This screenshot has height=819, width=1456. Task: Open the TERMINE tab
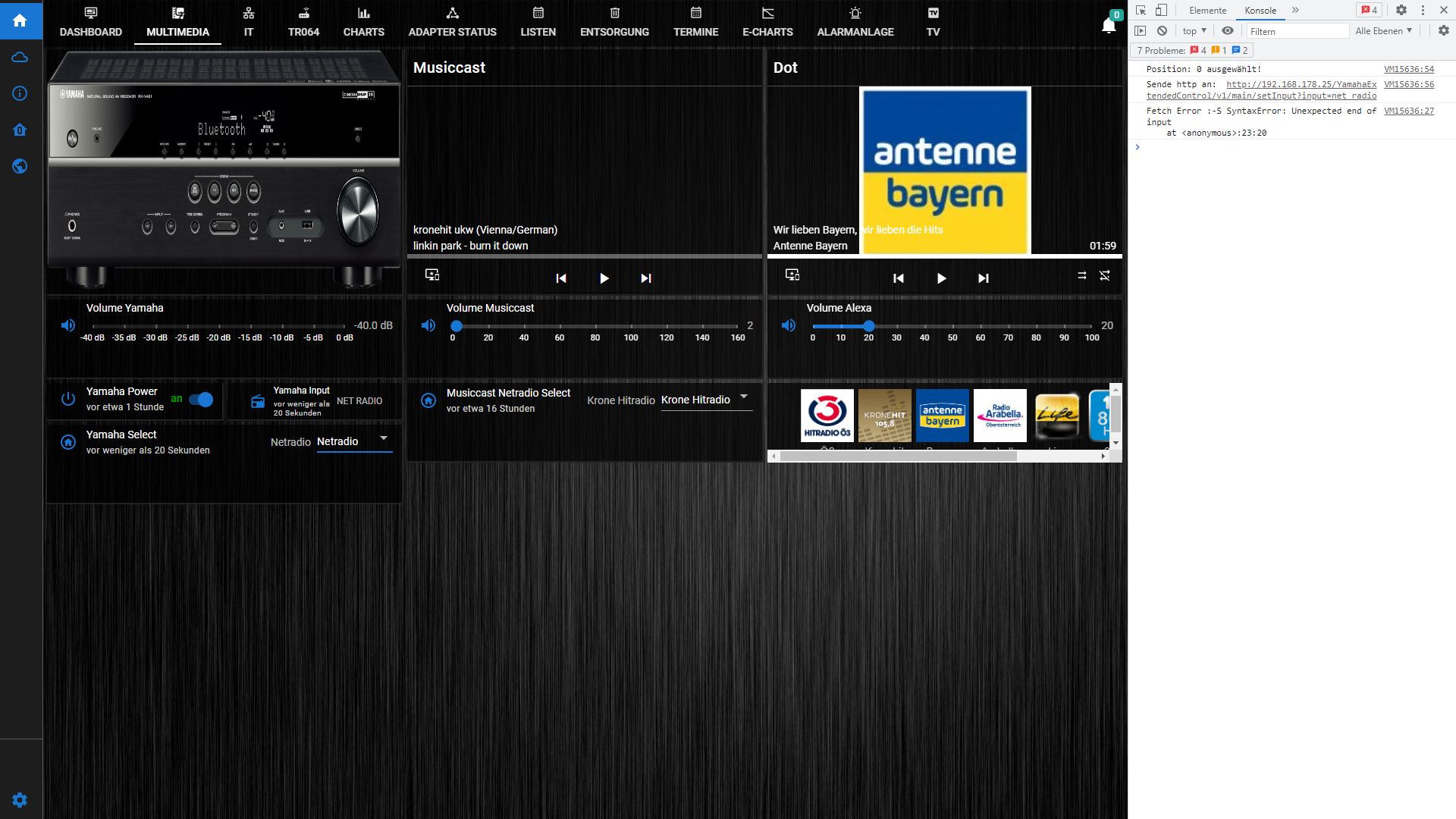[x=696, y=23]
